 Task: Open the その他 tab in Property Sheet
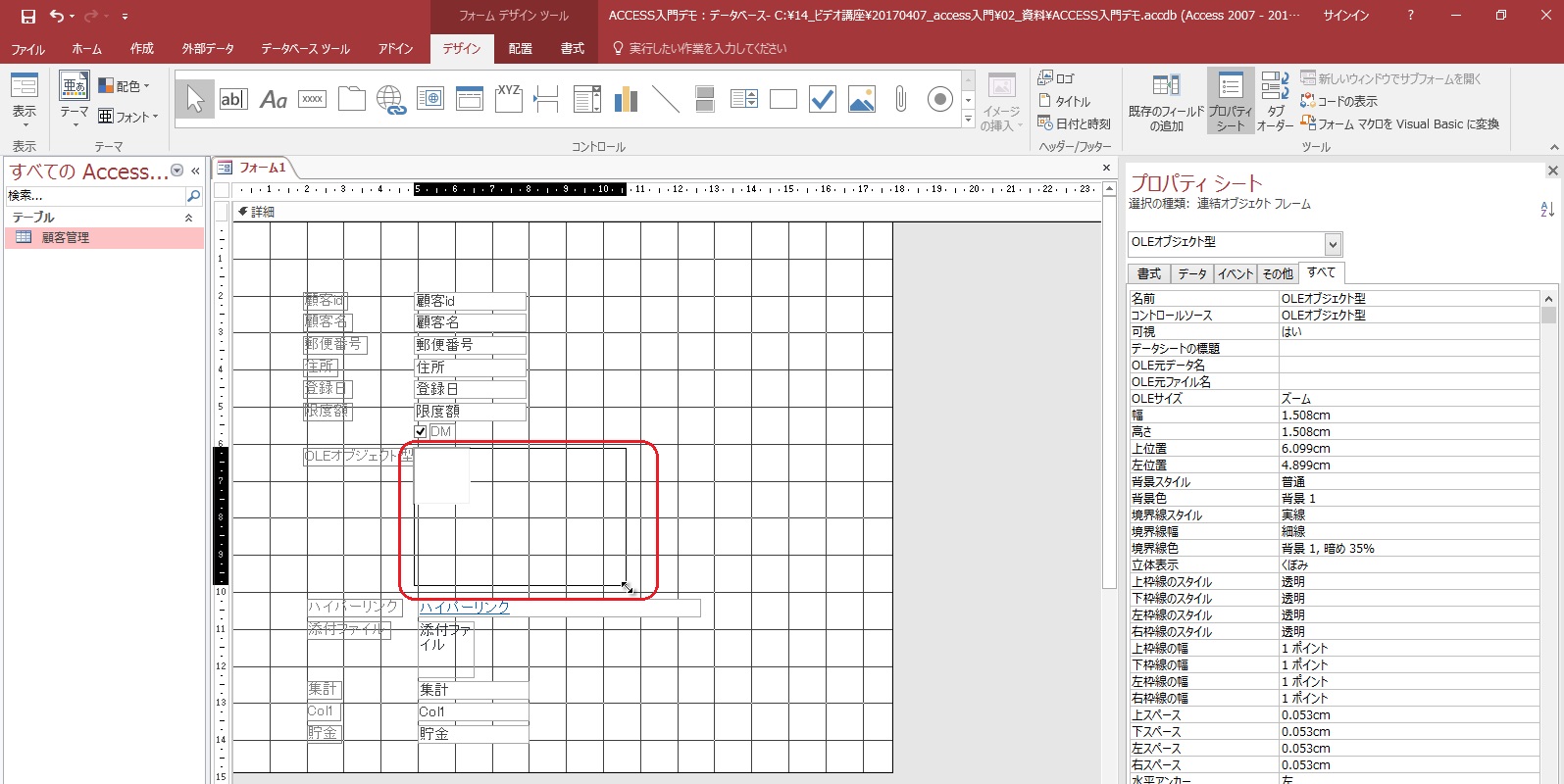click(1278, 274)
